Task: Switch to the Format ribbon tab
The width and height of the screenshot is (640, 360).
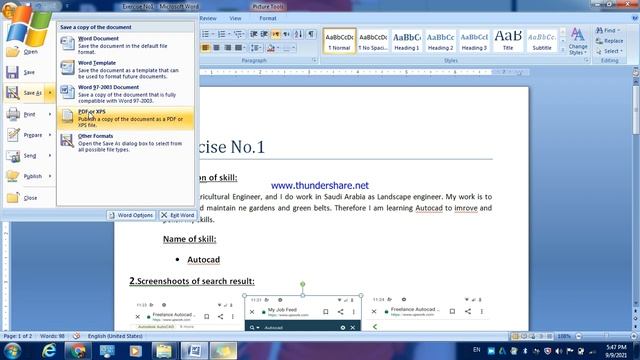Action: click(268, 18)
